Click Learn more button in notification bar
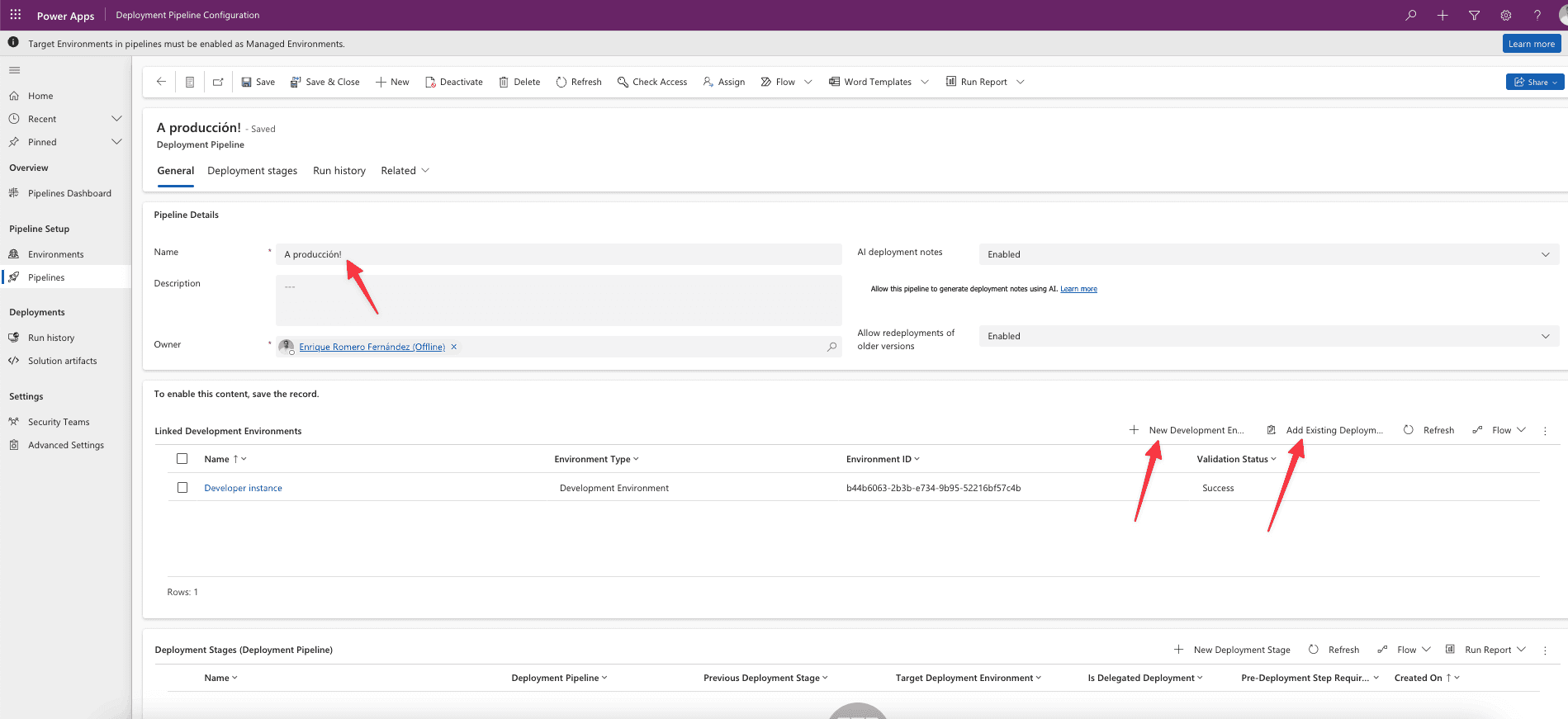This screenshot has width=1568, height=719. click(x=1532, y=44)
